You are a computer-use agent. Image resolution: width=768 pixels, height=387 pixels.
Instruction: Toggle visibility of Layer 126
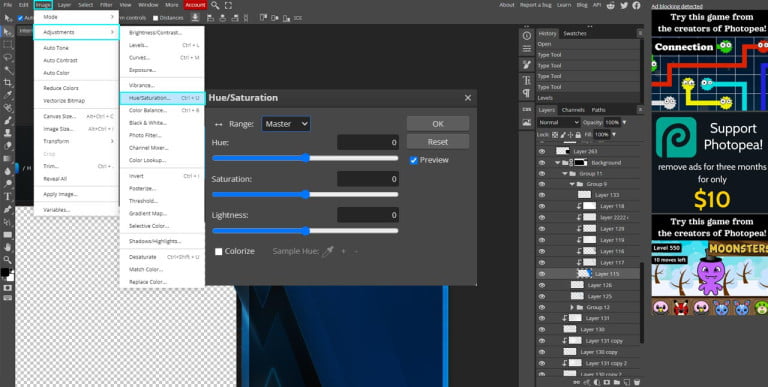click(x=542, y=285)
